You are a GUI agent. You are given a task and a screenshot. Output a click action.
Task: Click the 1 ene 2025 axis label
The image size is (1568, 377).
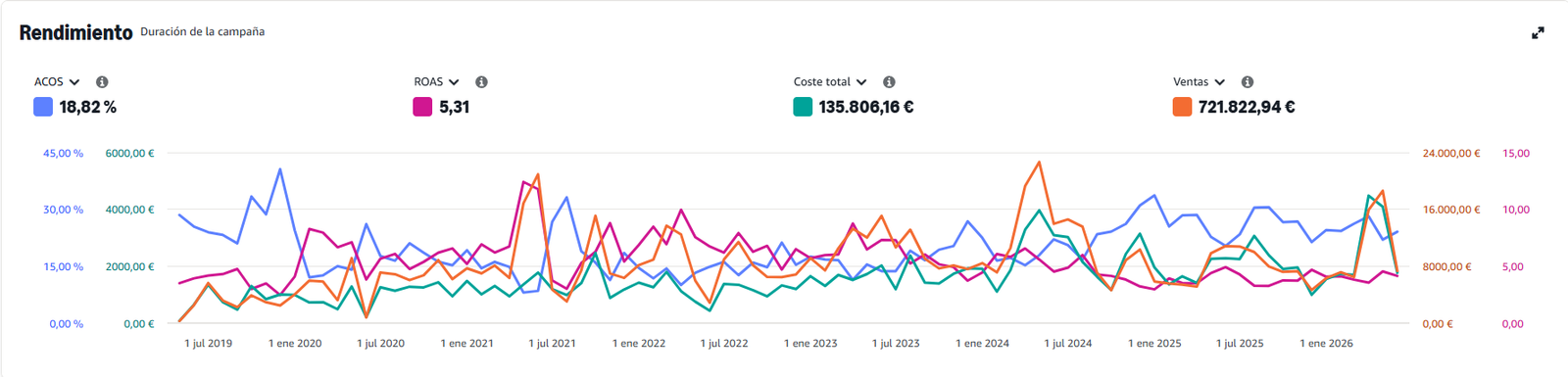[1154, 344]
